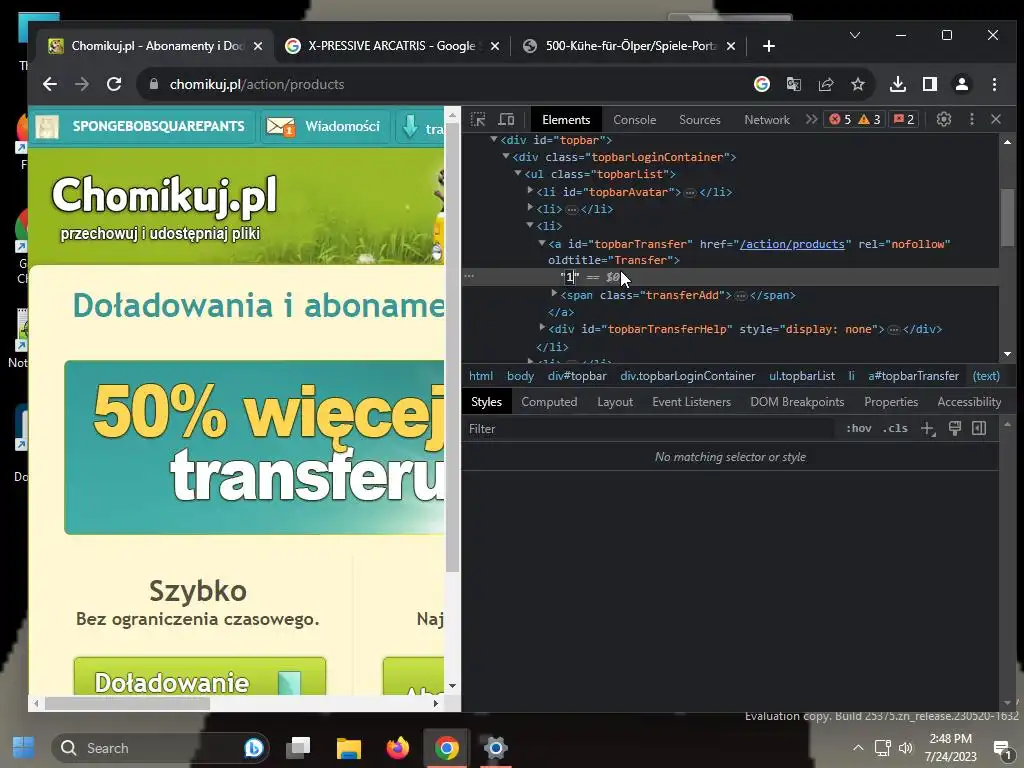Open Wiadomości messages link
Viewport: 1024px width, 768px height.
[x=324, y=126]
